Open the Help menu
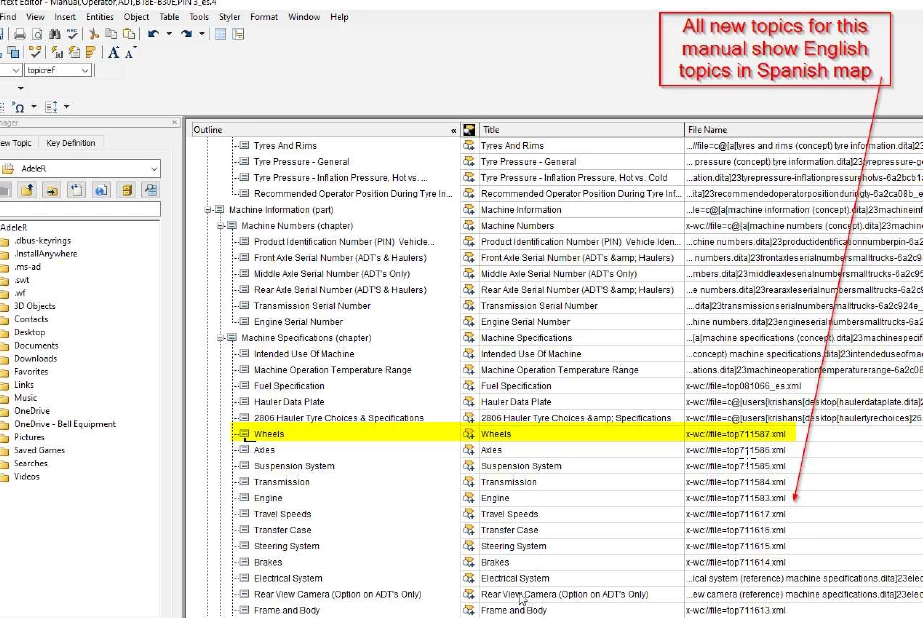 pyautogui.click(x=339, y=17)
